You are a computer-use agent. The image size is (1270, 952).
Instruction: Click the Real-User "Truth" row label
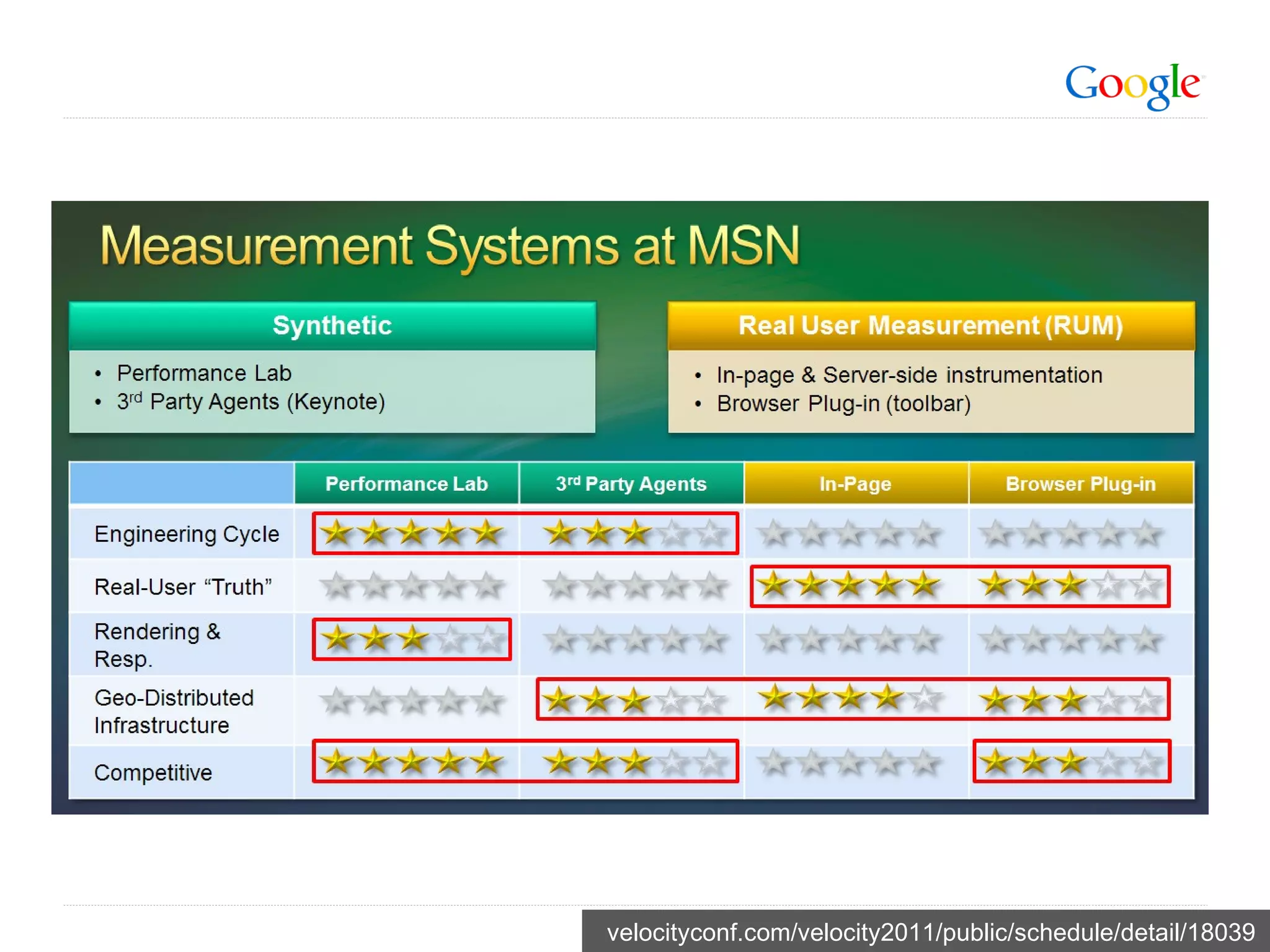[183, 587]
